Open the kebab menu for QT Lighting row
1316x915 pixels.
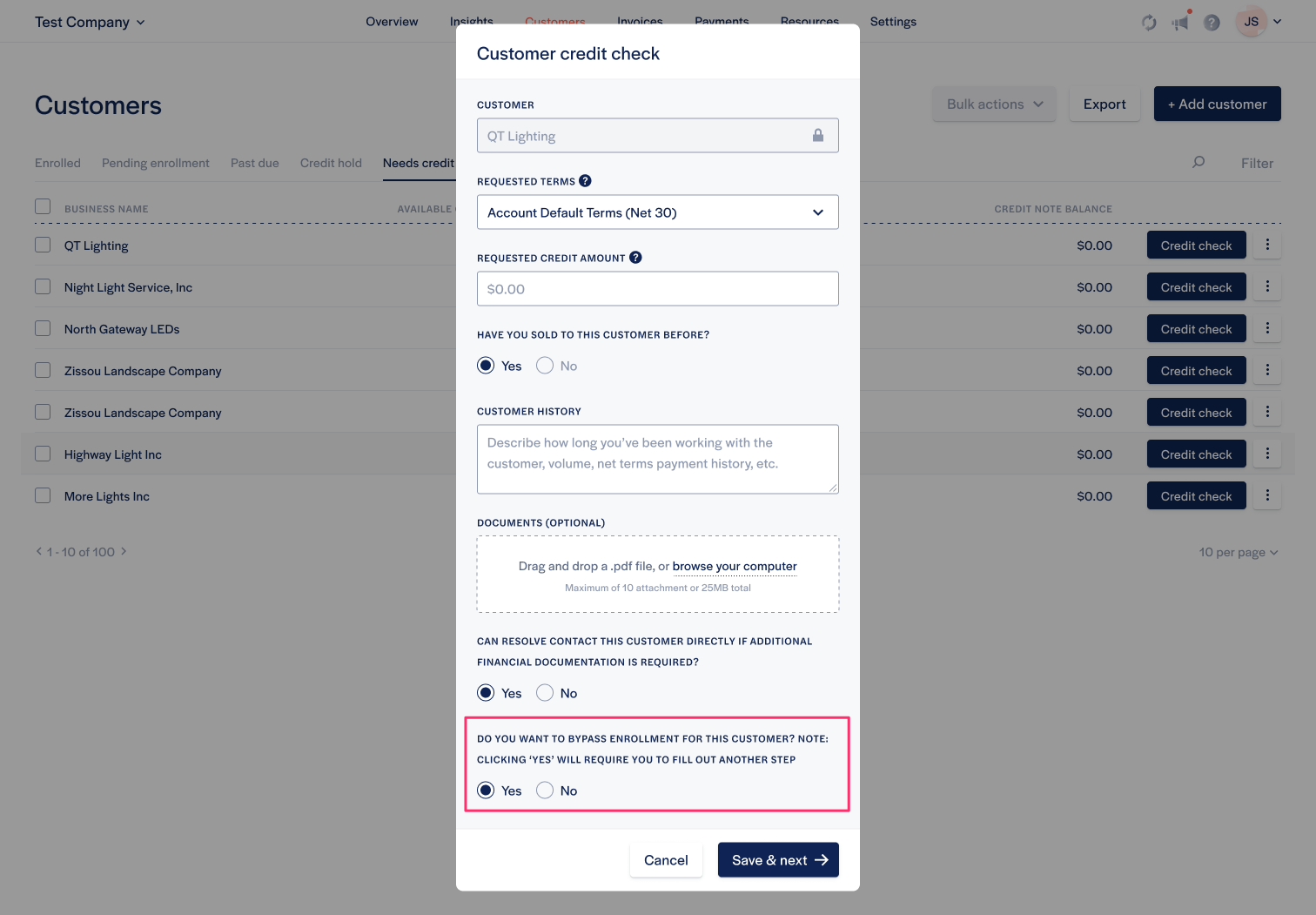click(1266, 245)
